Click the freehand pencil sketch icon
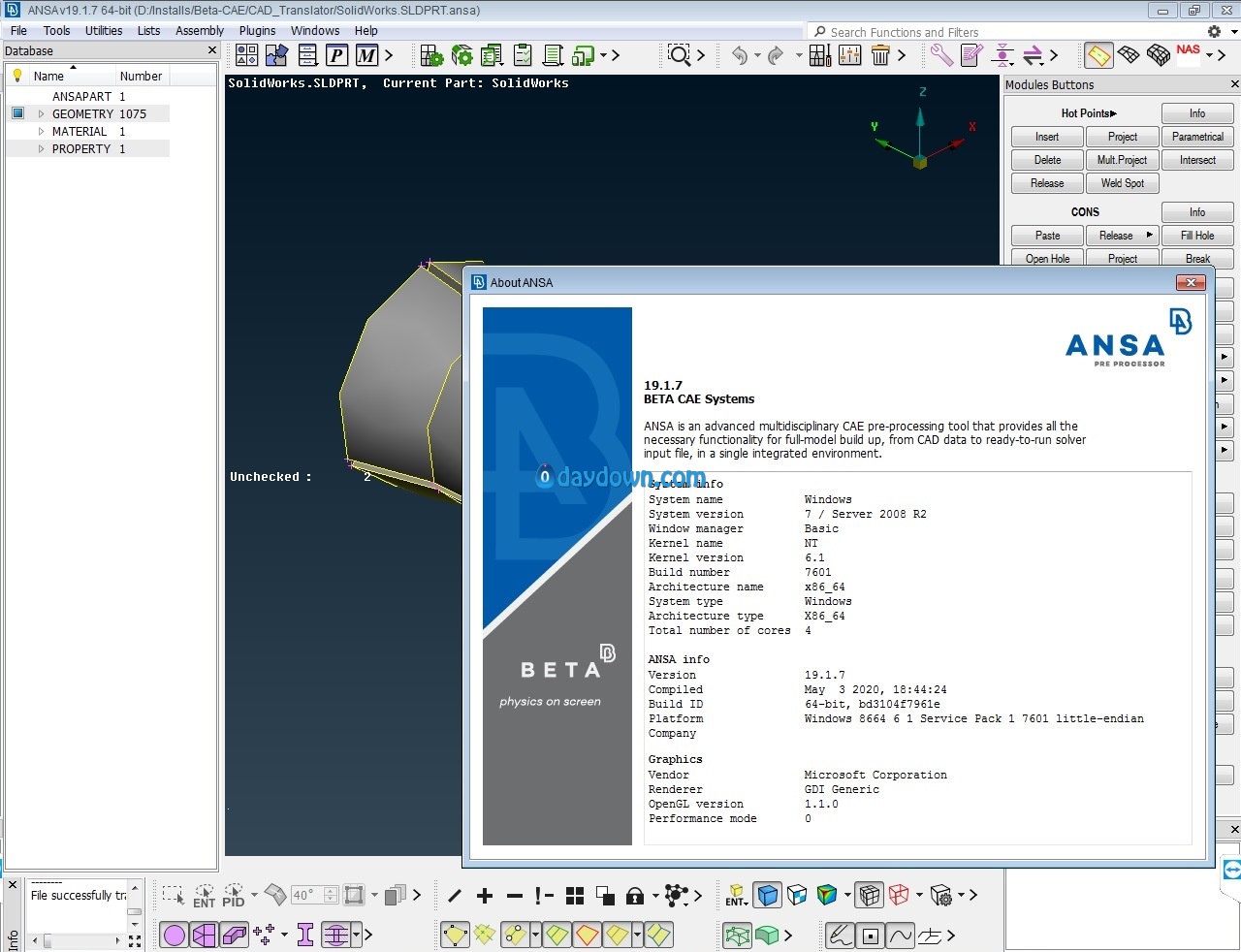The image size is (1241, 952). click(841, 936)
